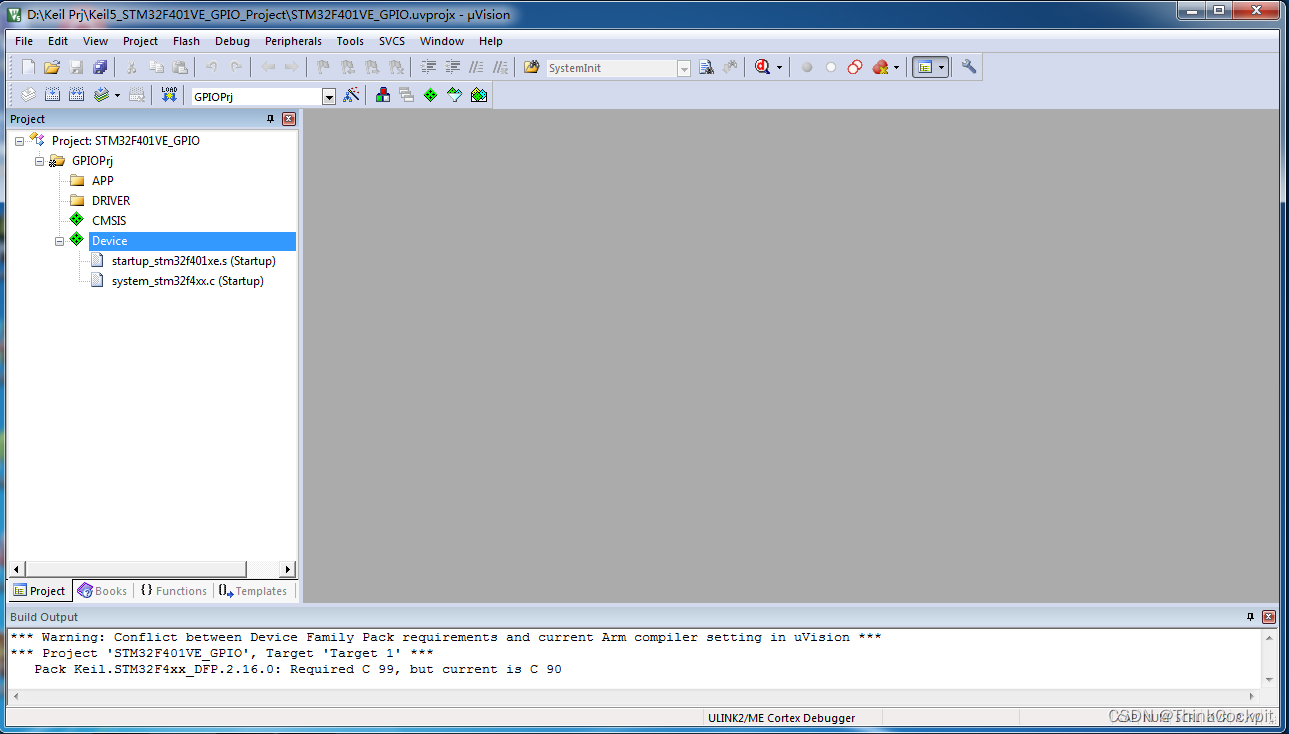Open the Edit menu
The height and width of the screenshot is (734, 1289).
point(58,41)
